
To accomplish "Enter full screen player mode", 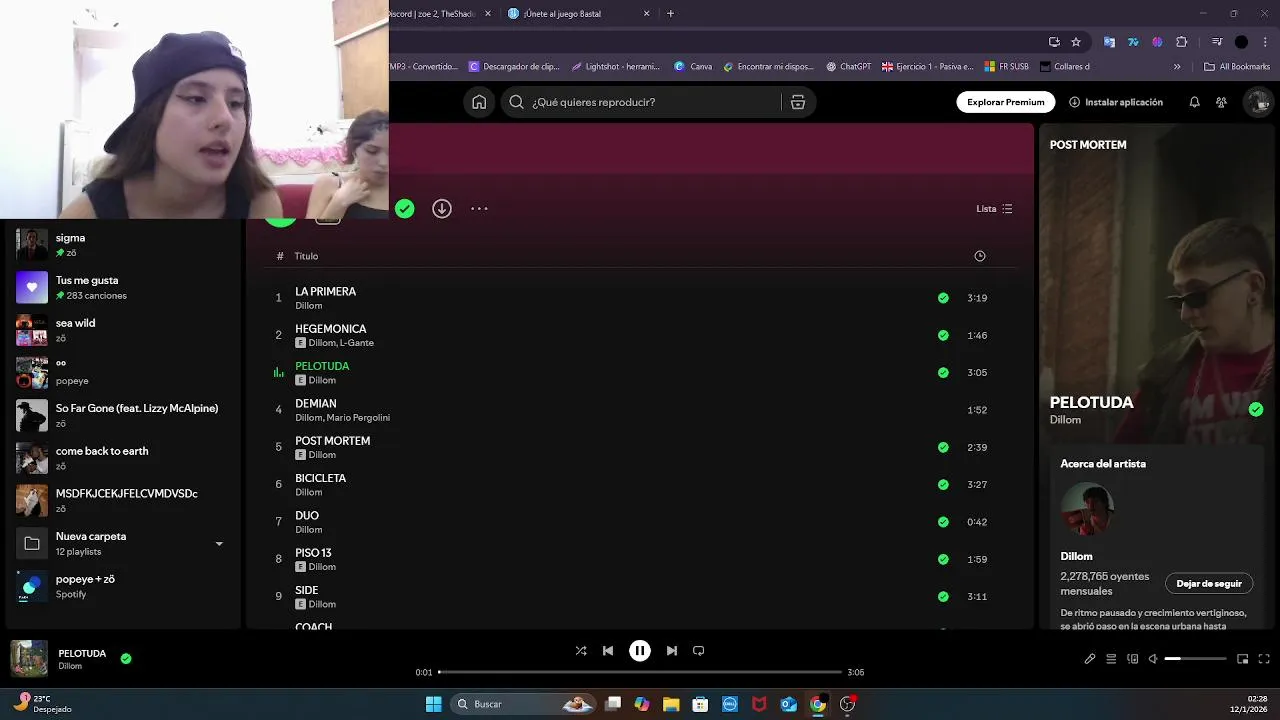I will [1264, 659].
